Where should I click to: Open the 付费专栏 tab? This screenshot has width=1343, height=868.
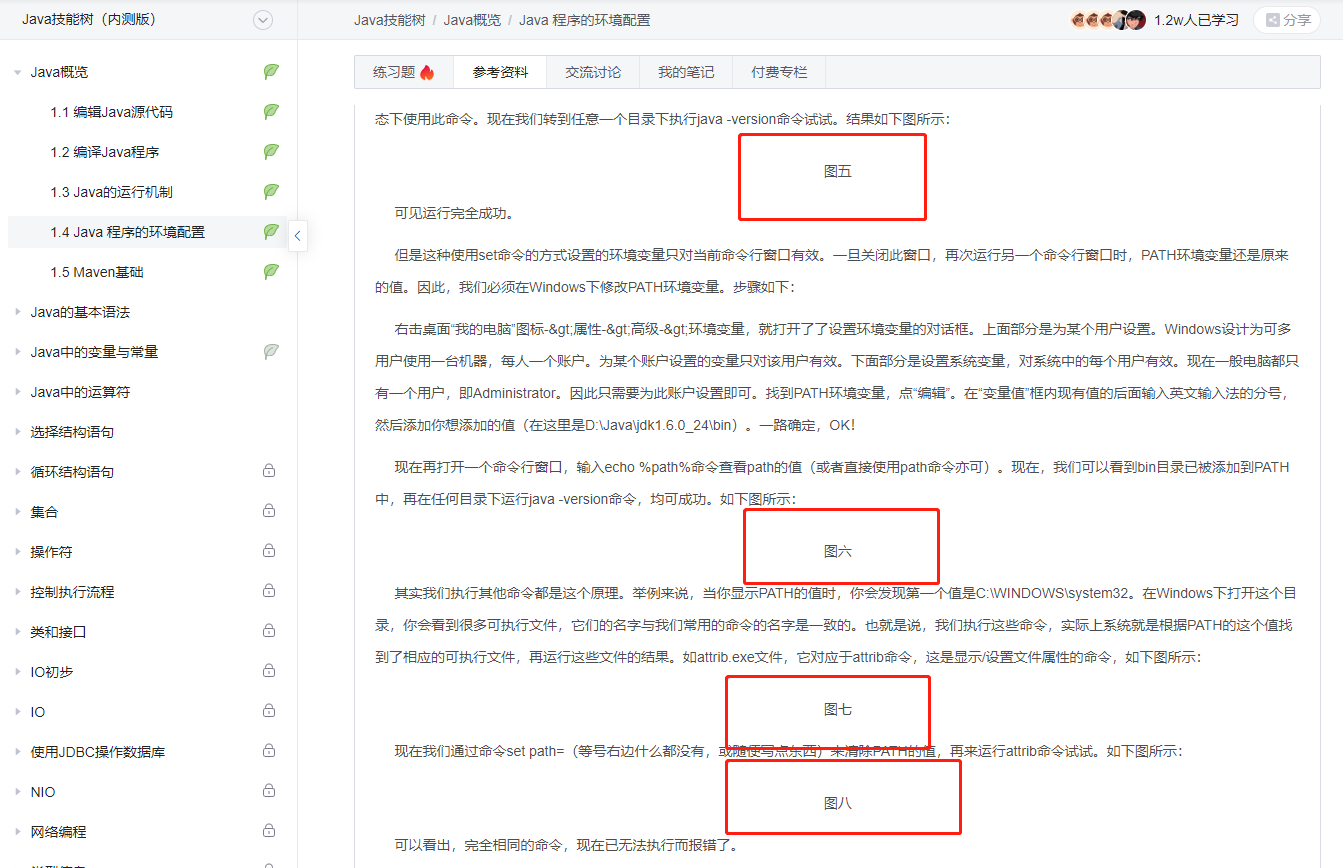pos(779,72)
